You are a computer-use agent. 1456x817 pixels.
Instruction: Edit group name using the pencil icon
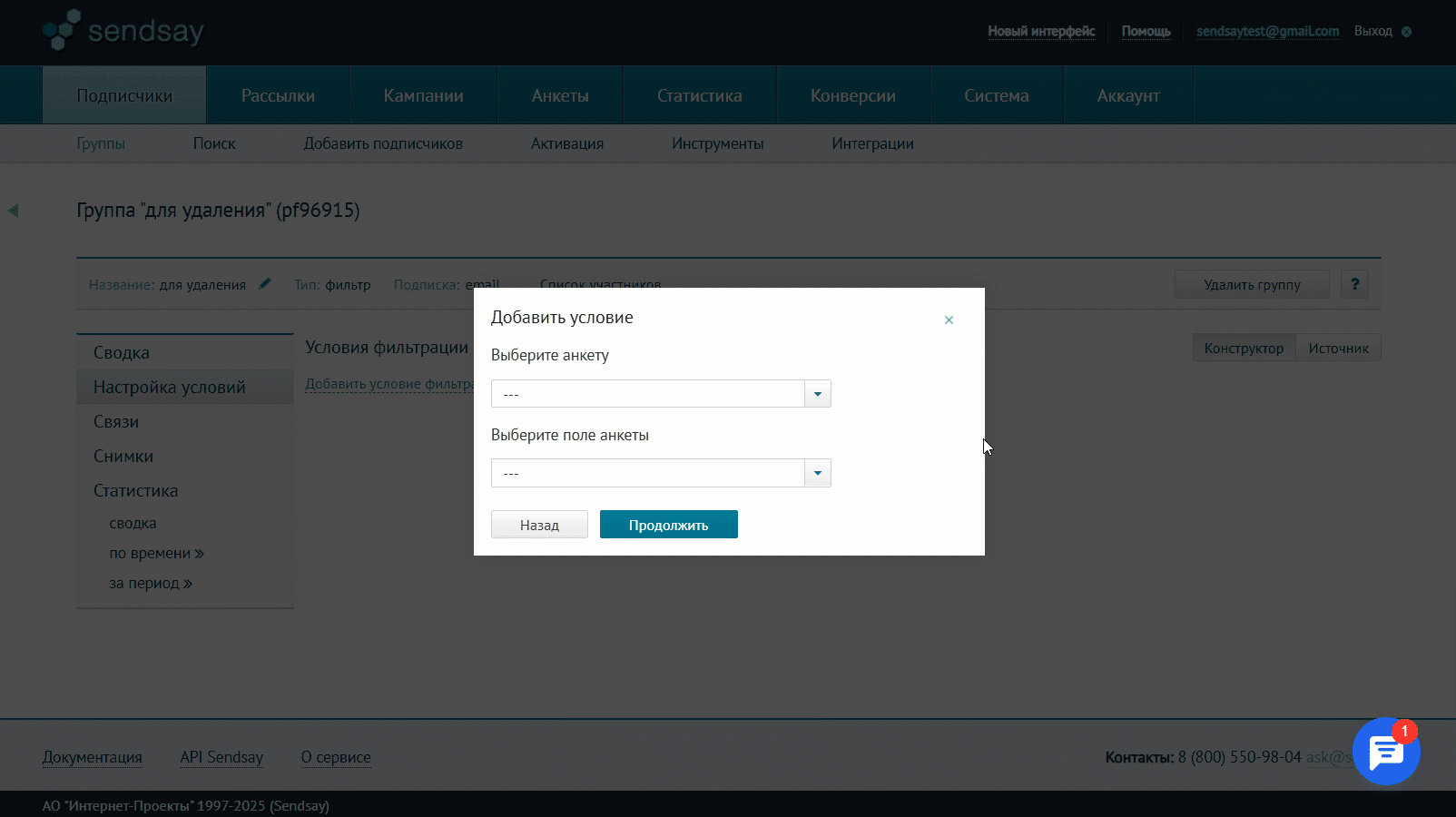pos(264,283)
